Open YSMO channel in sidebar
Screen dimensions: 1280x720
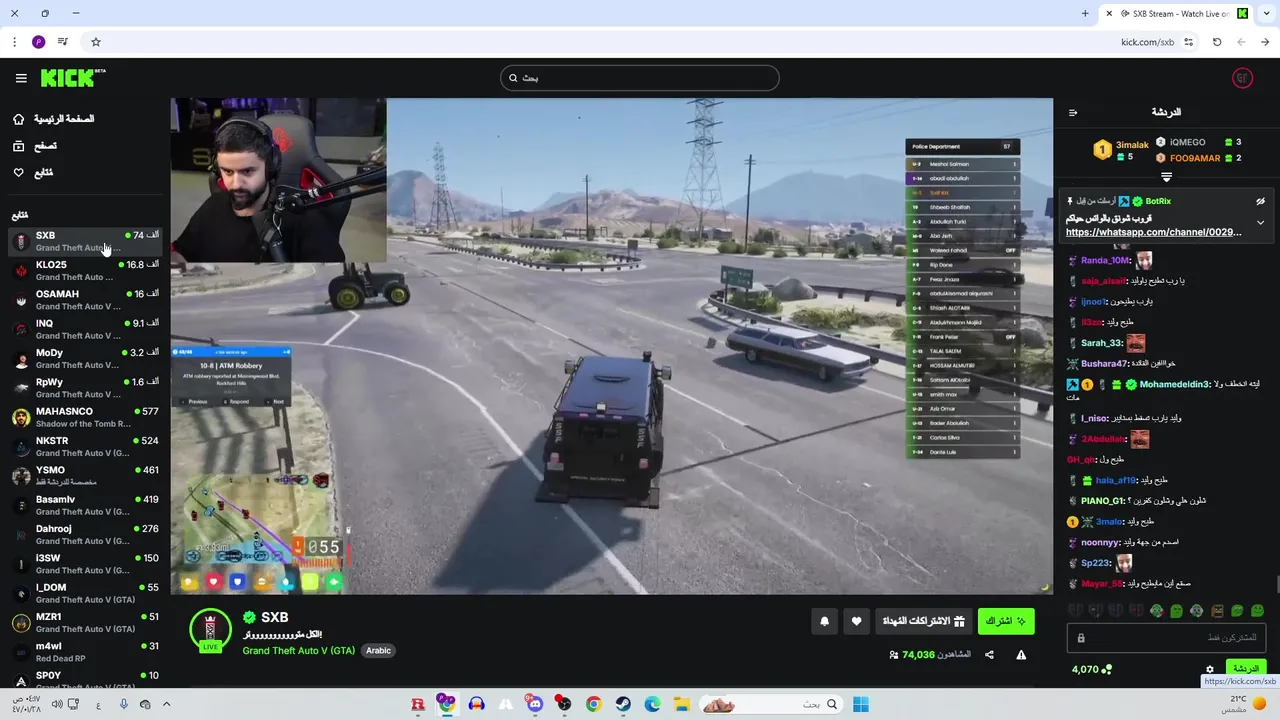(x=85, y=476)
